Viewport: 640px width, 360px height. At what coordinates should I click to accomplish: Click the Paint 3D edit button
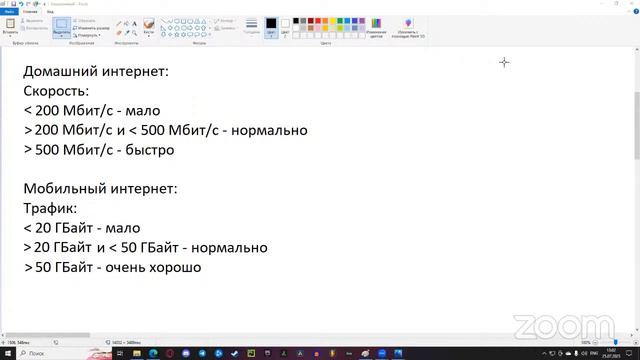tap(408, 28)
